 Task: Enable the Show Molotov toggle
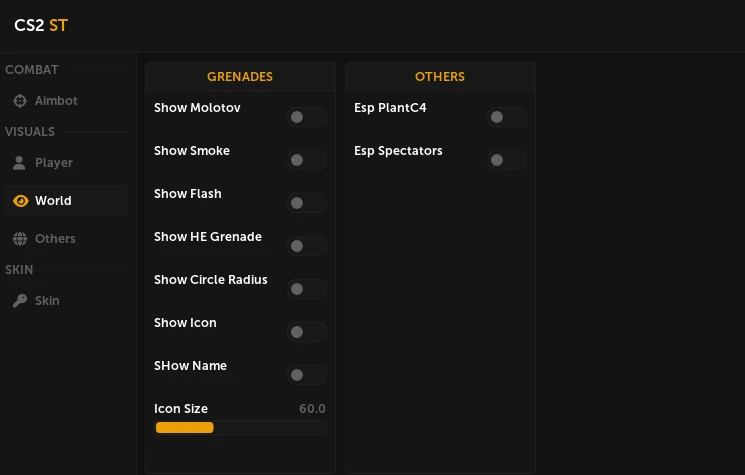pos(306,117)
